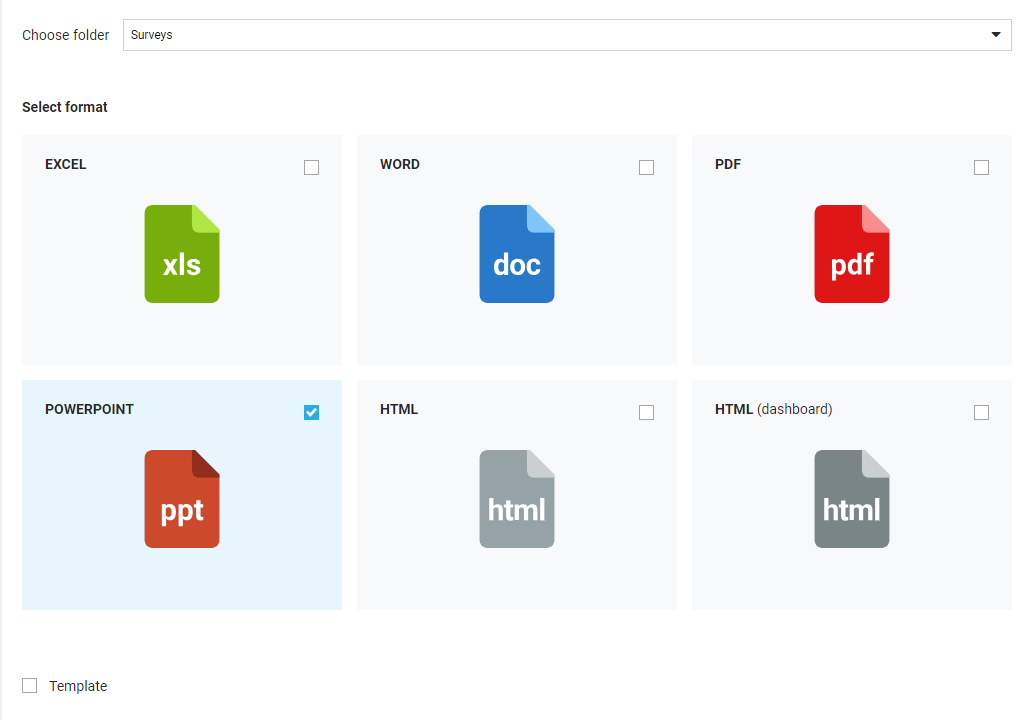Image resolution: width=1032 pixels, height=720 pixels.
Task: Check the WORD format checkbox
Action: pos(646,168)
